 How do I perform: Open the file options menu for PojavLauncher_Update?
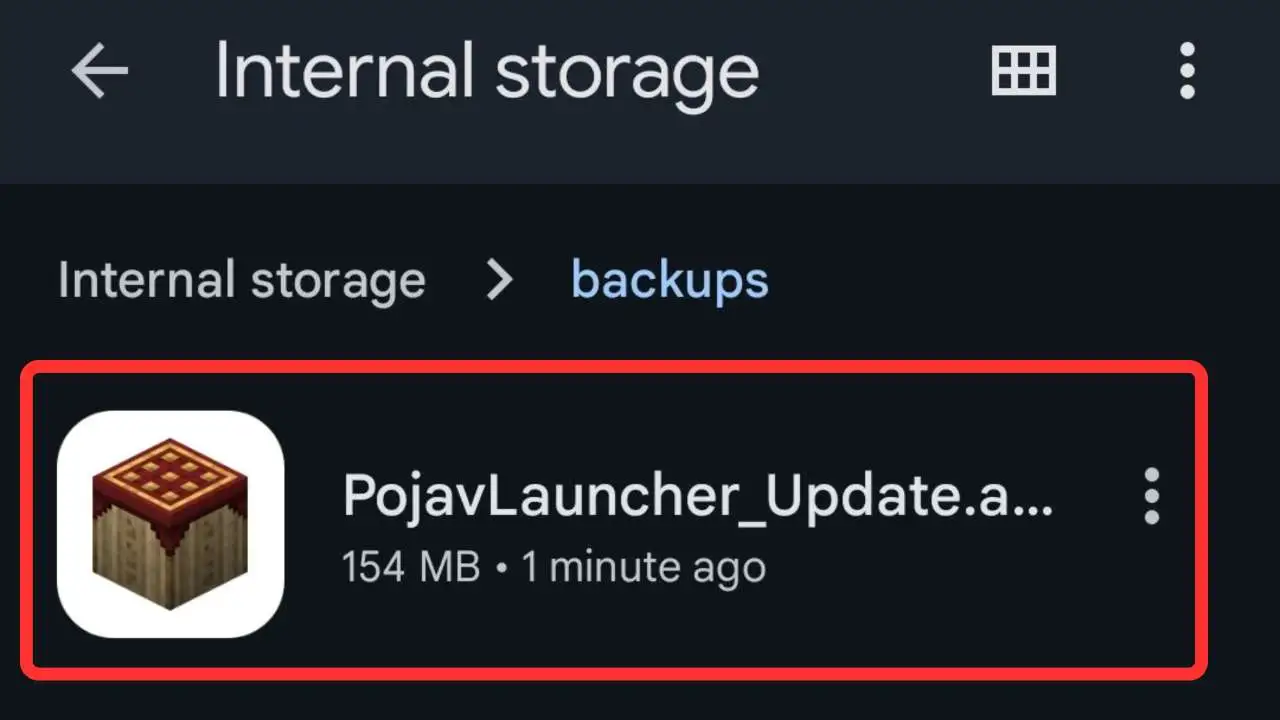(x=1151, y=497)
